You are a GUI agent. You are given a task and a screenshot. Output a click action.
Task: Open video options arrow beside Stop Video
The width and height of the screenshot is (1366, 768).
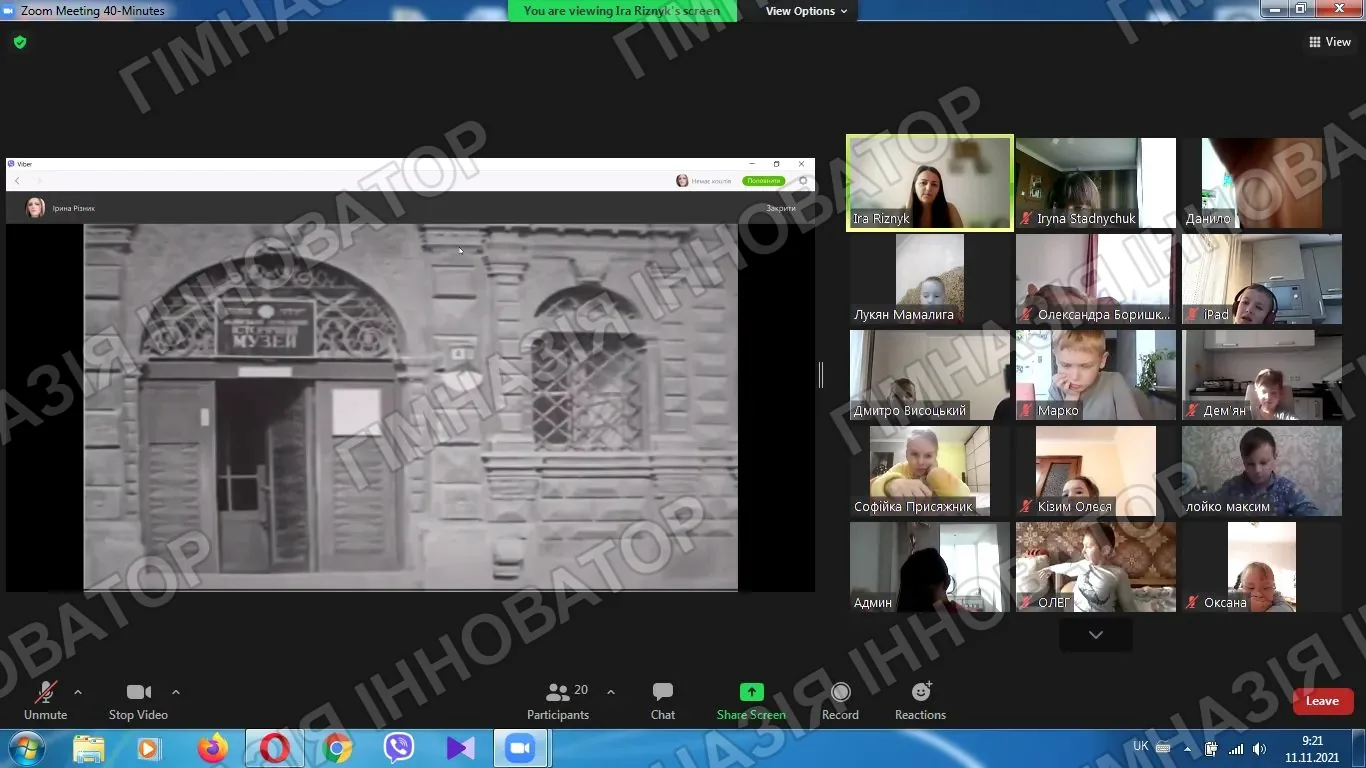coord(176,692)
